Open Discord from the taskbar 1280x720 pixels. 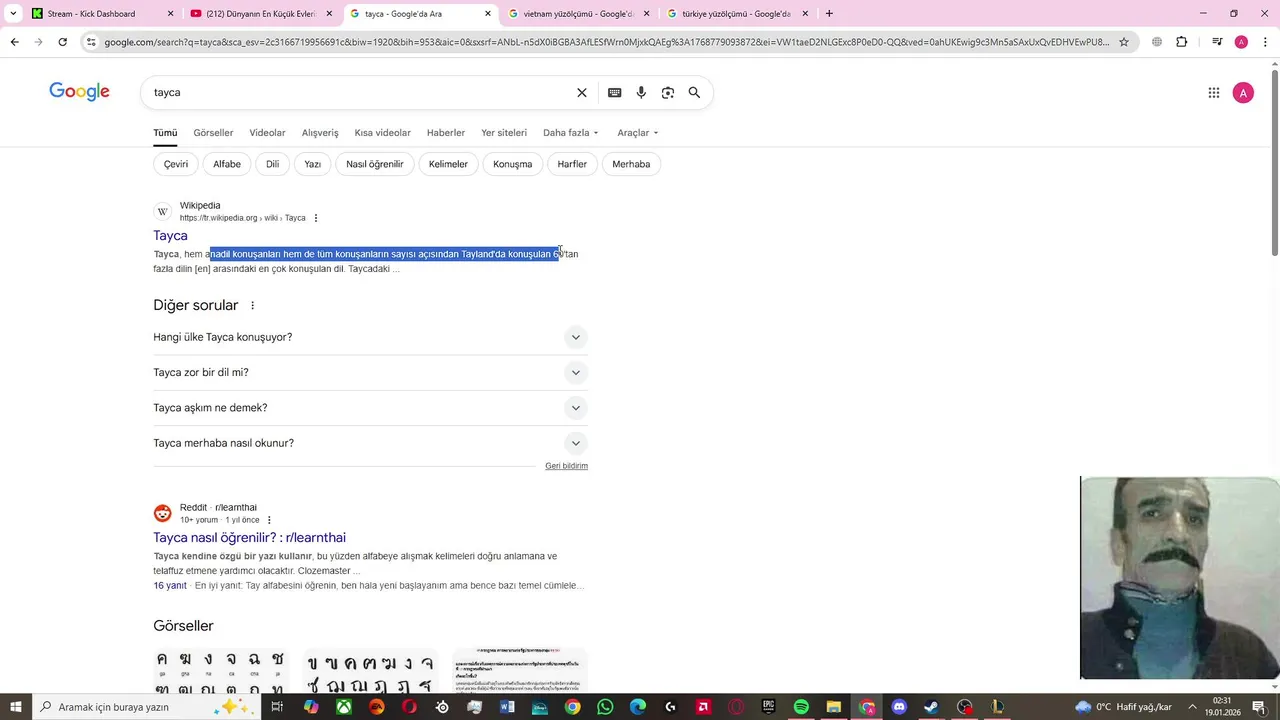[899, 707]
